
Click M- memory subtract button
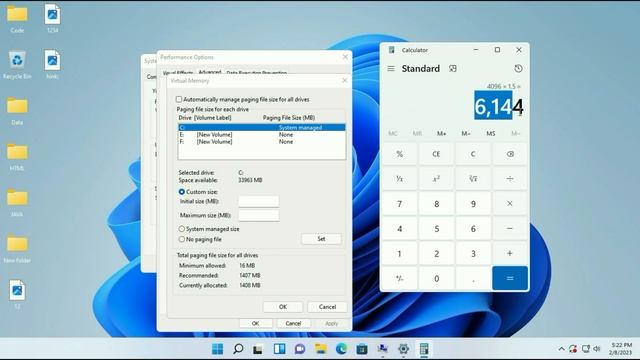466,133
